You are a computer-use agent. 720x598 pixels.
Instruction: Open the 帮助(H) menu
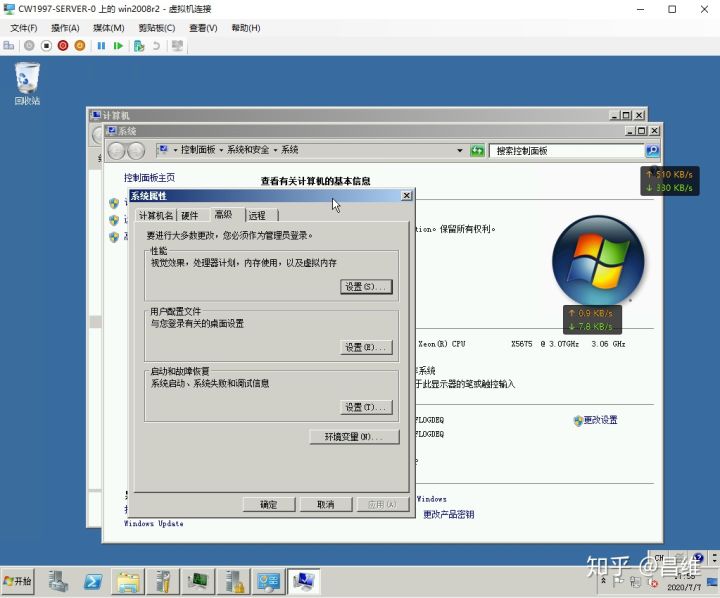[x=246, y=28]
